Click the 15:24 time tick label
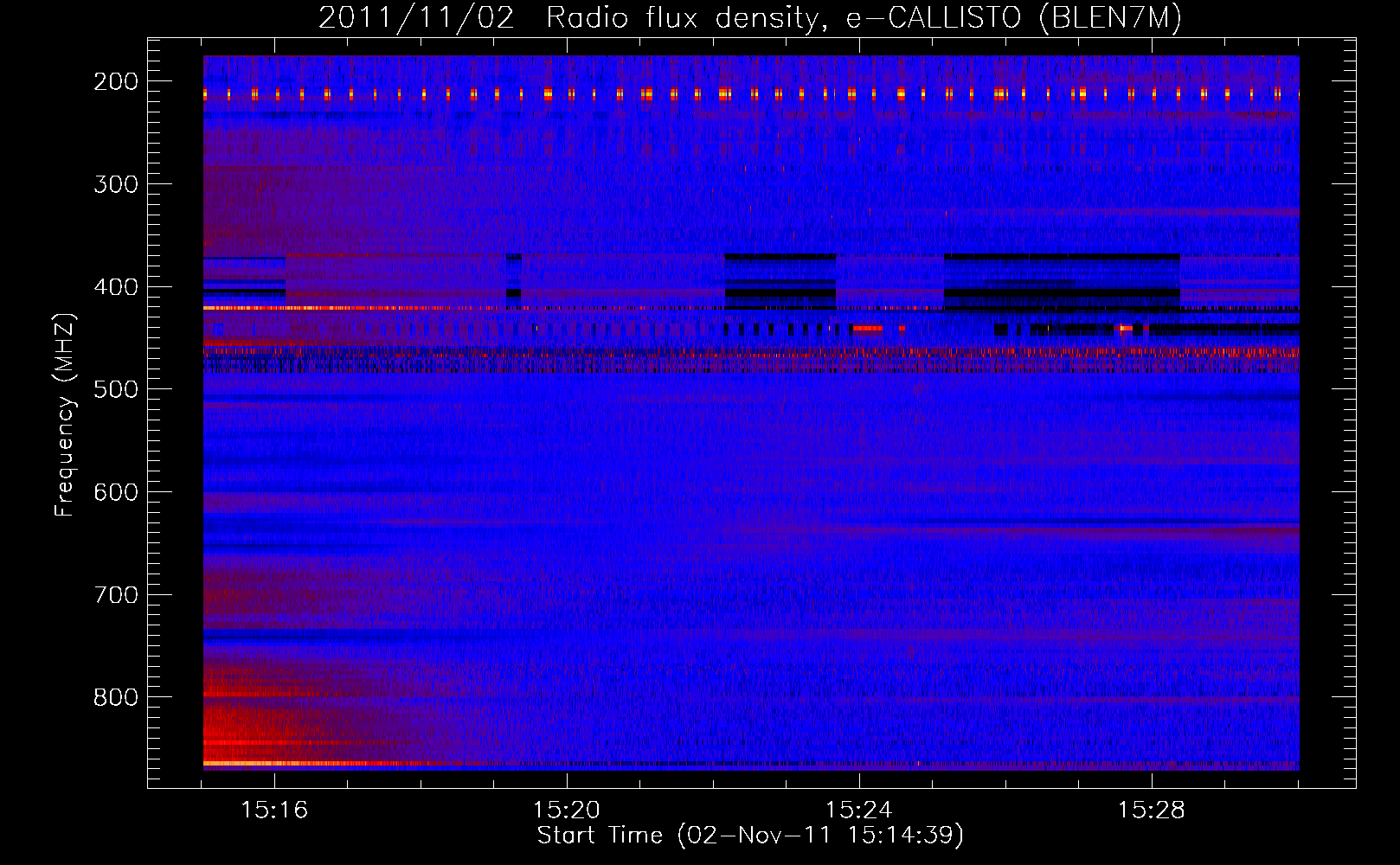 (859, 811)
